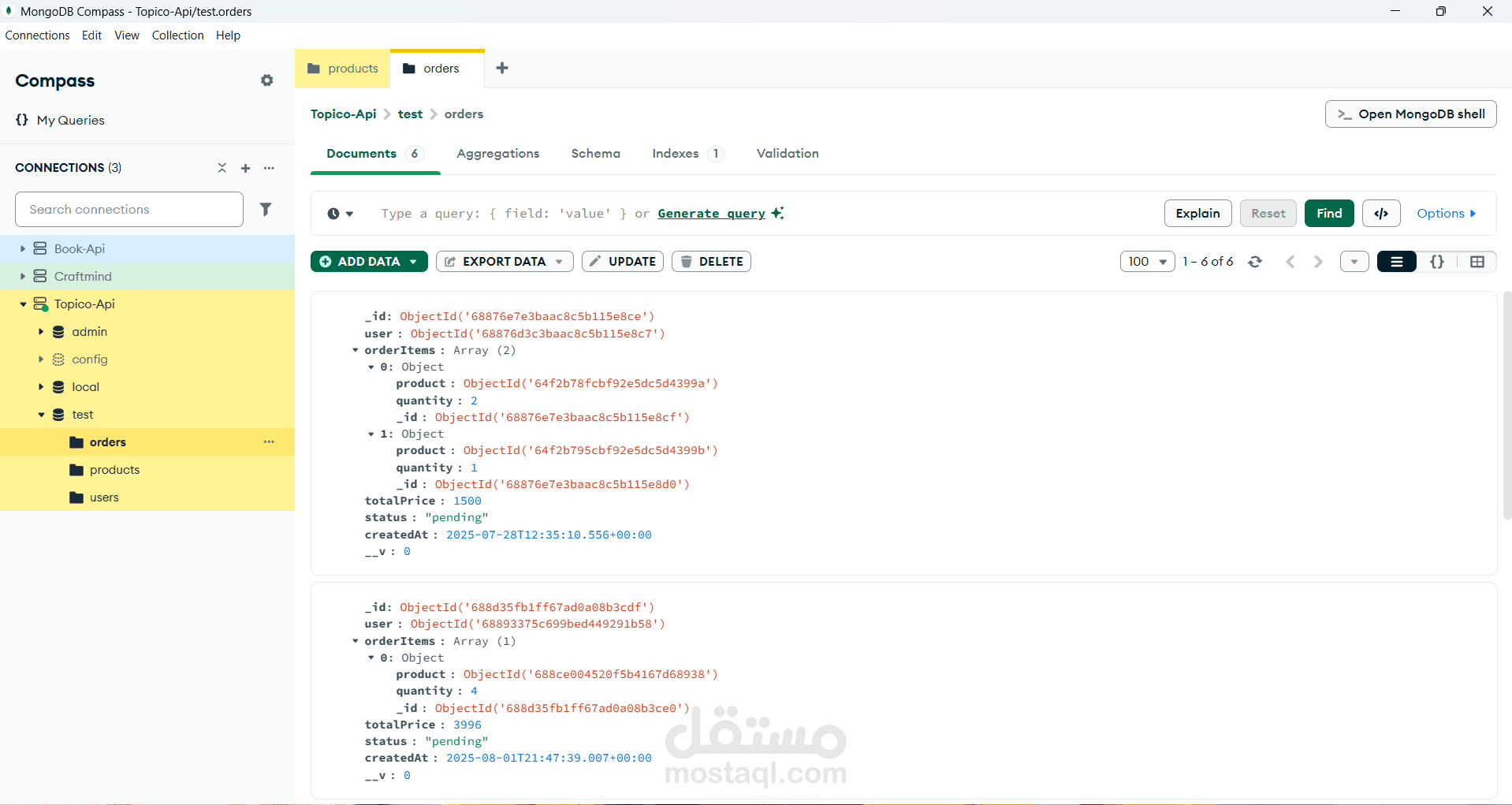Open the new tab plus button
1512x805 pixels.
[x=502, y=68]
